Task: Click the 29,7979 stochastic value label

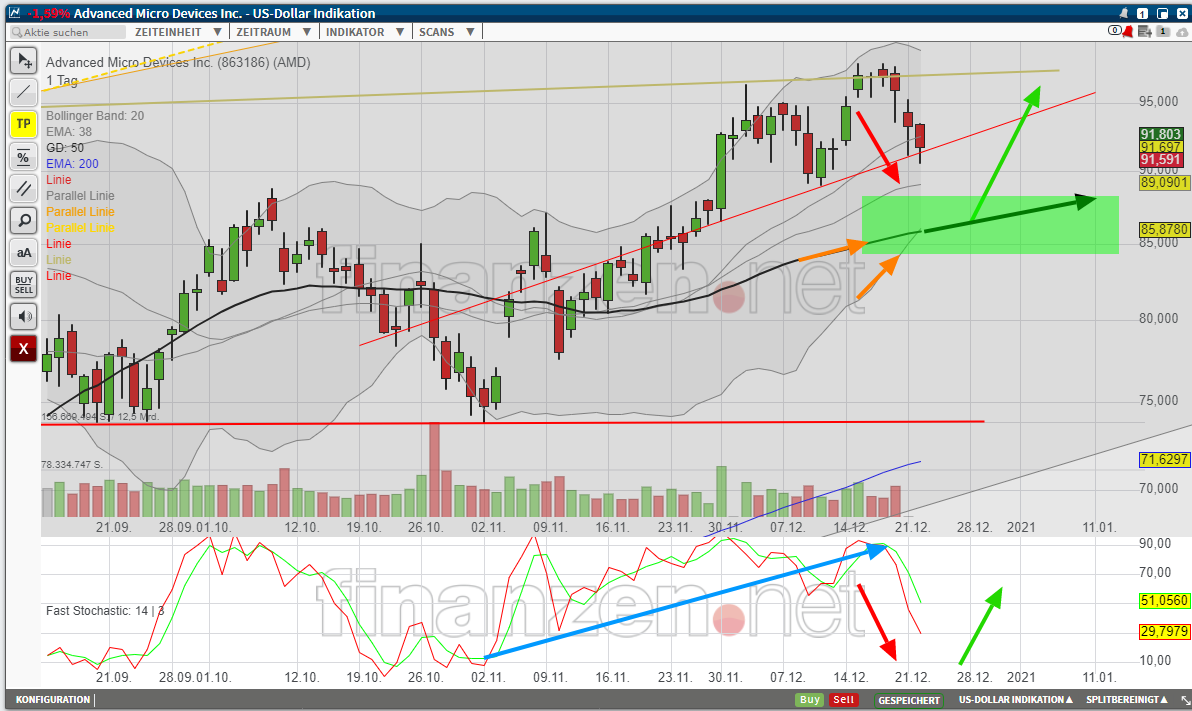Action: coord(1164,632)
